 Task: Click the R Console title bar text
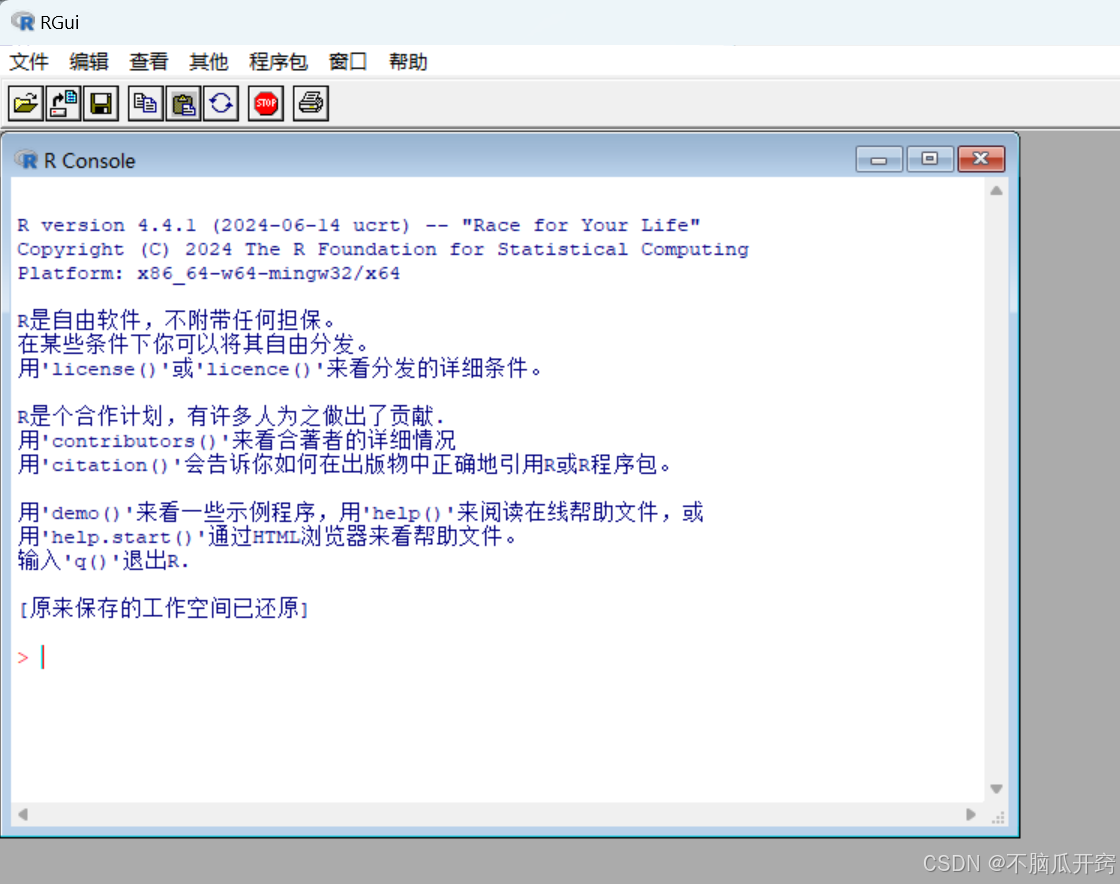click(89, 161)
